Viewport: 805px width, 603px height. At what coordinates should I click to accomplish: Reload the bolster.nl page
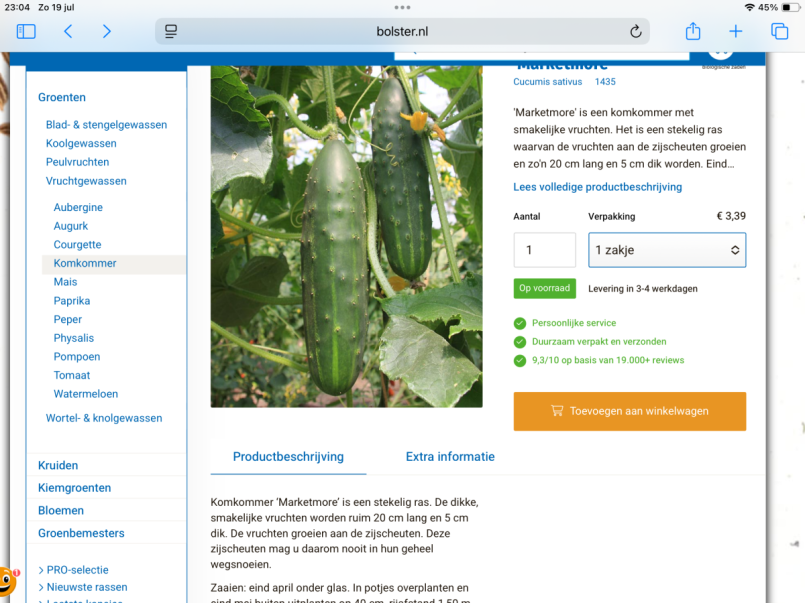click(636, 31)
